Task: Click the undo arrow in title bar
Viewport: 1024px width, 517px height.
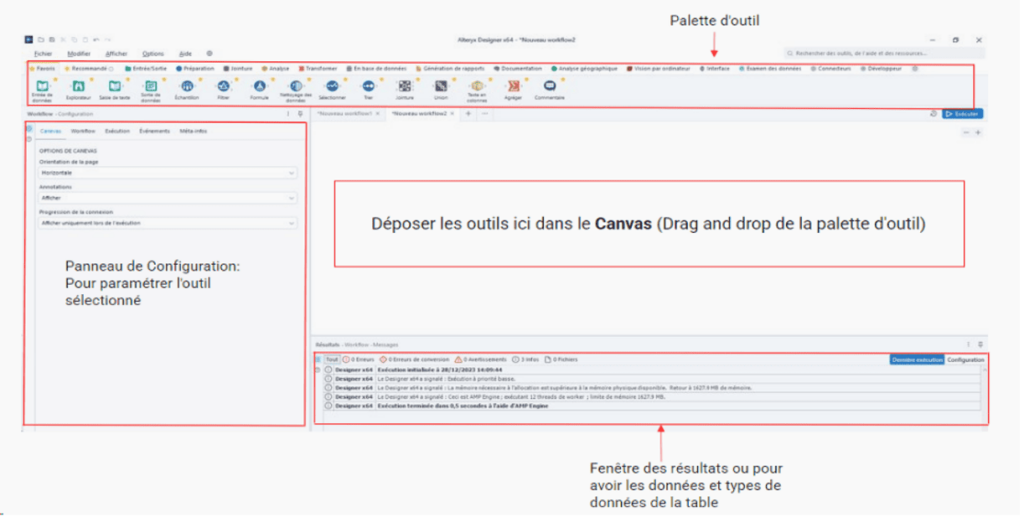Action: [x=96, y=40]
